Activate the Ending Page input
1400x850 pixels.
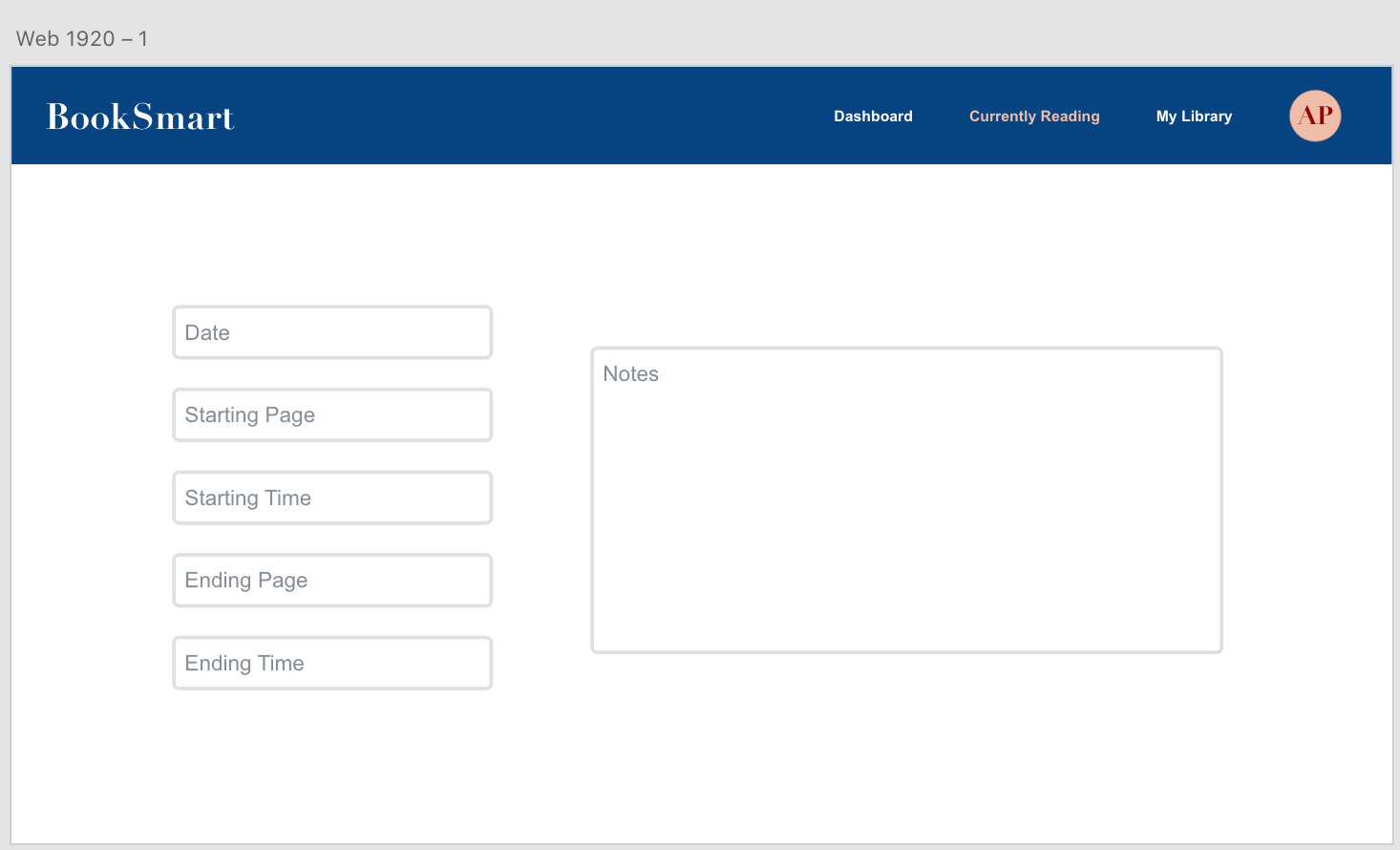click(x=332, y=581)
